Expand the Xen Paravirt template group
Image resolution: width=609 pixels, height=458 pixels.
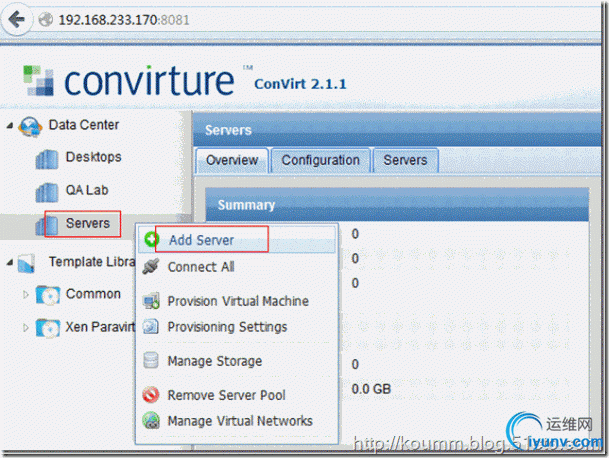pyautogui.click(x=26, y=327)
